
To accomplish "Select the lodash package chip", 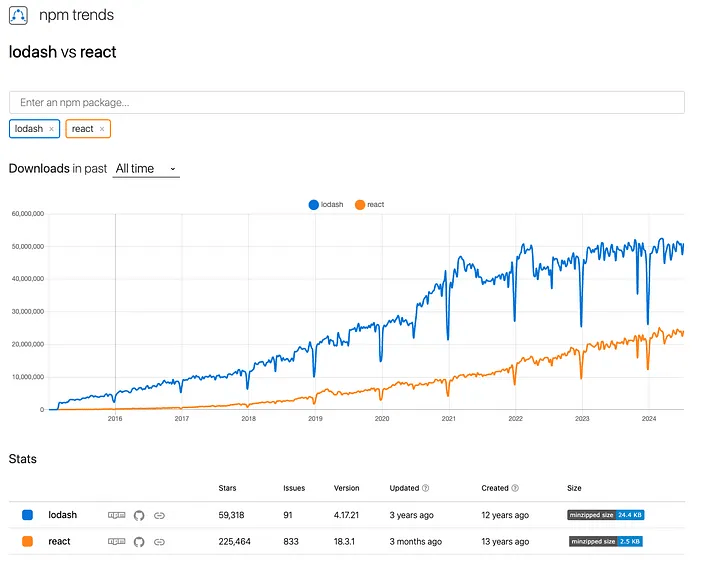I will [34, 129].
